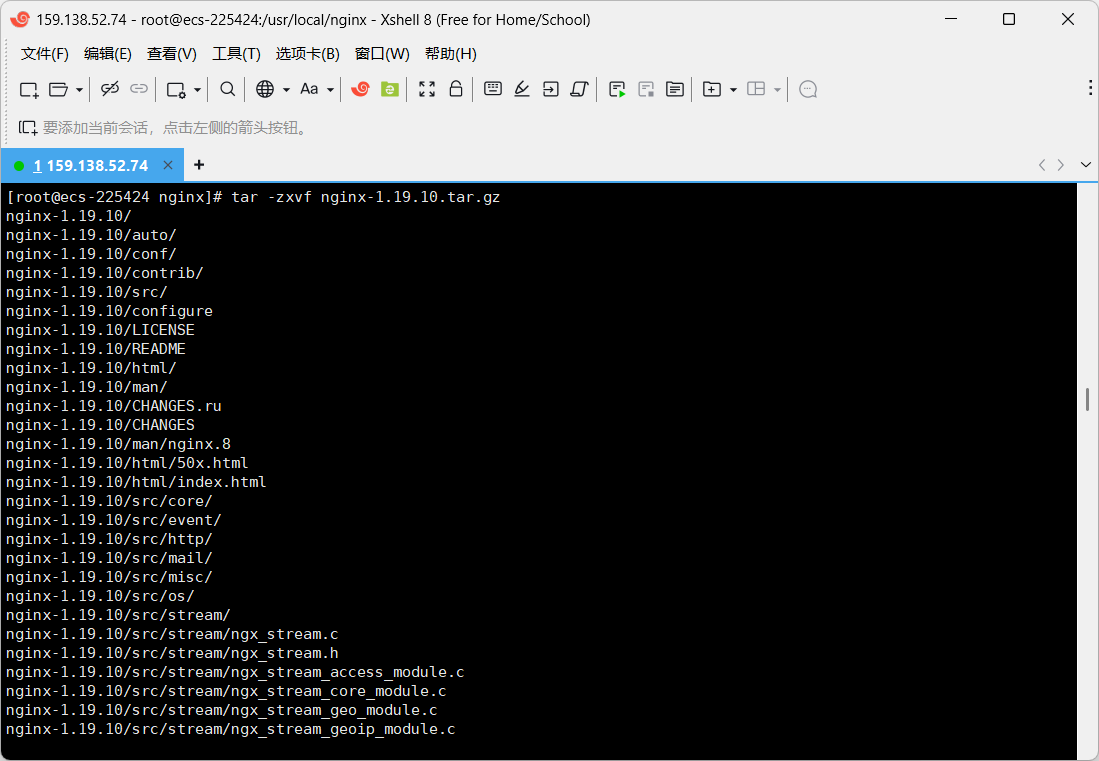Screen dimensions: 1099x761
Task: Click the send-to-session arrow icon
Action: 551,89
